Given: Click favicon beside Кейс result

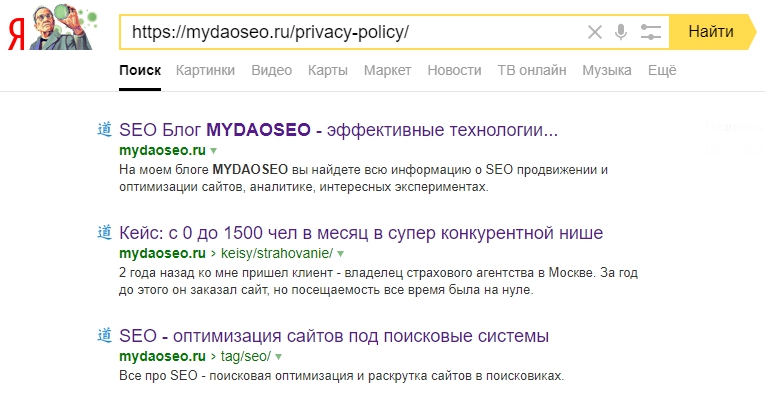Looking at the screenshot, I should (x=104, y=233).
